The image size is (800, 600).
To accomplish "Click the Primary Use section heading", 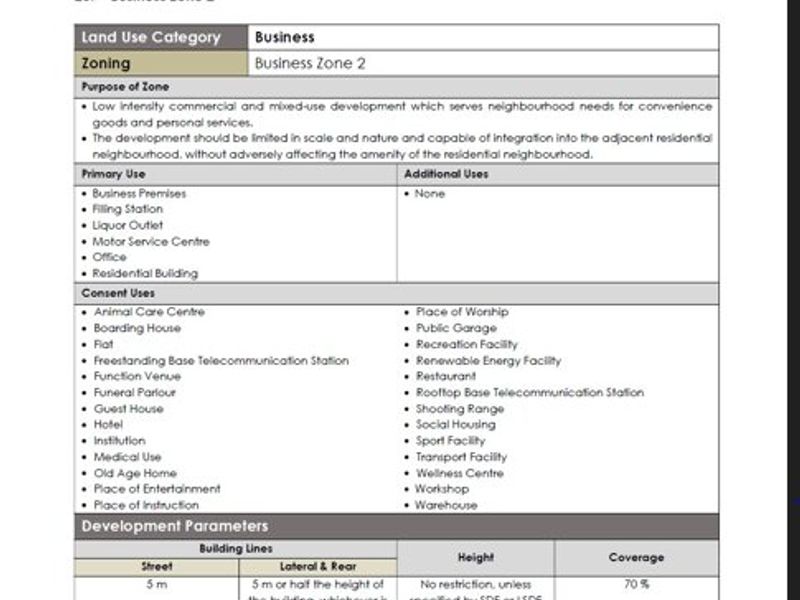I will [113, 174].
